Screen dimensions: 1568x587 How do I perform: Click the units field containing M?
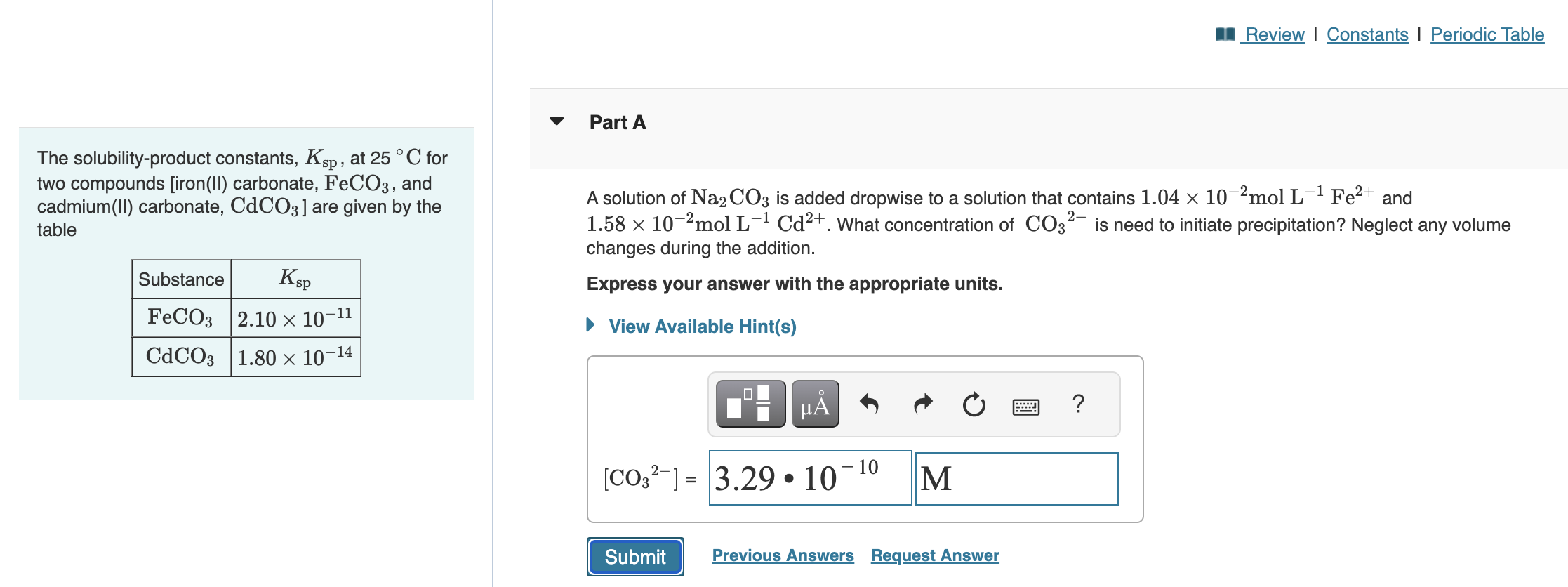tap(1016, 479)
